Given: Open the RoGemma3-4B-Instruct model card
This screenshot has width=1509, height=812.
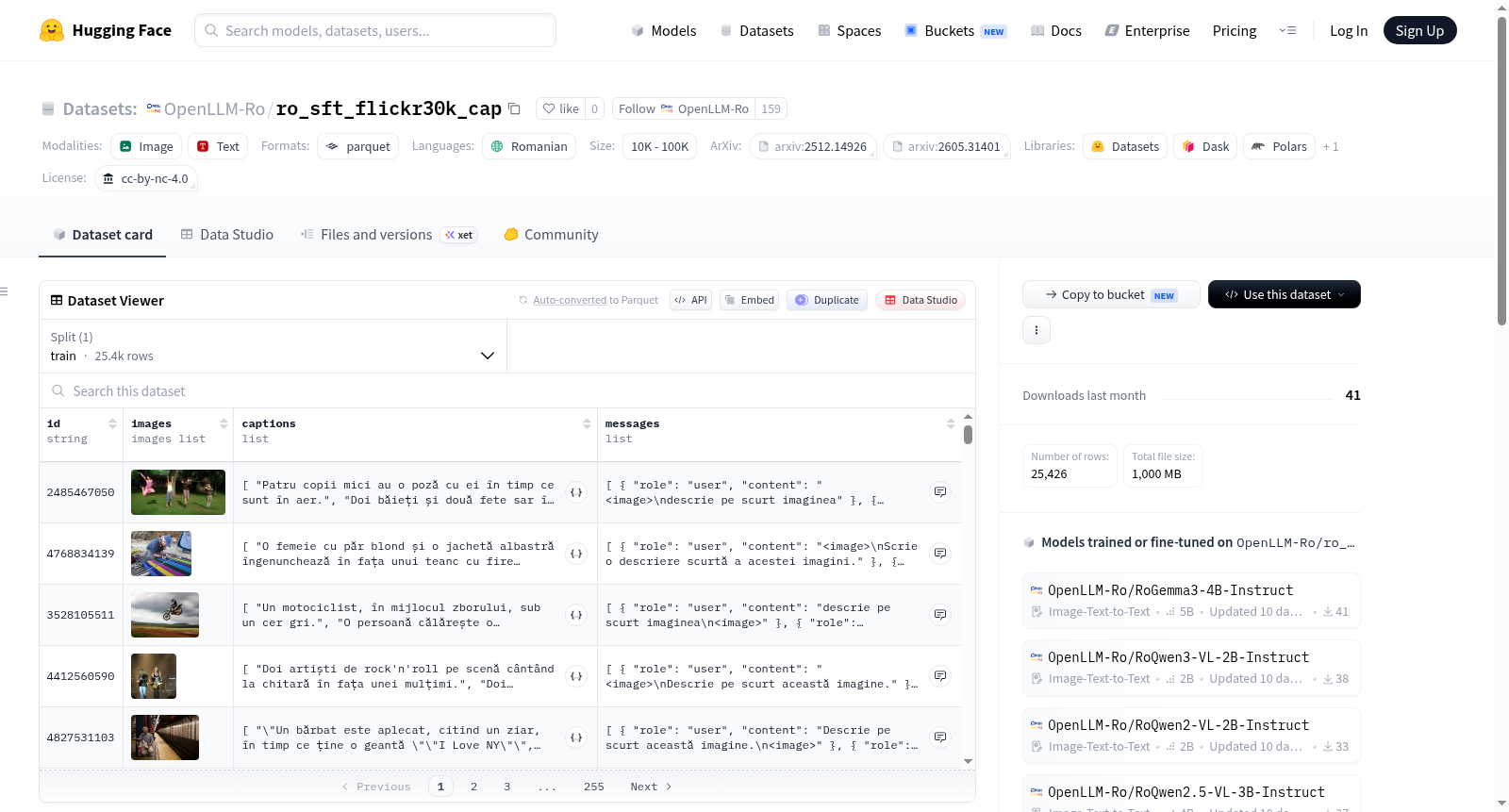Looking at the screenshot, I should click(1191, 600).
